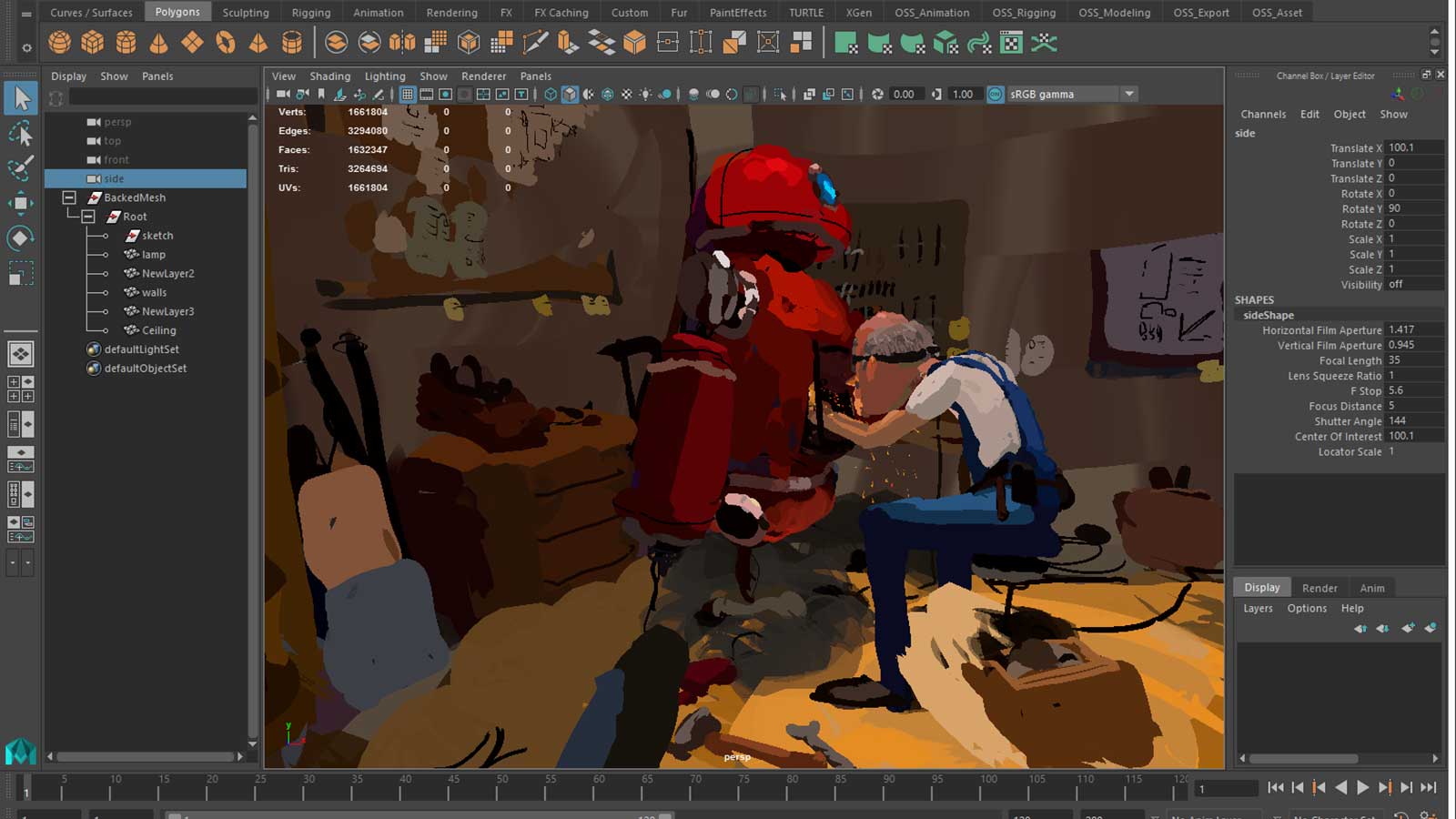Create a polygon sphere from the shelf
1456x819 pixels.
point(60,43)
